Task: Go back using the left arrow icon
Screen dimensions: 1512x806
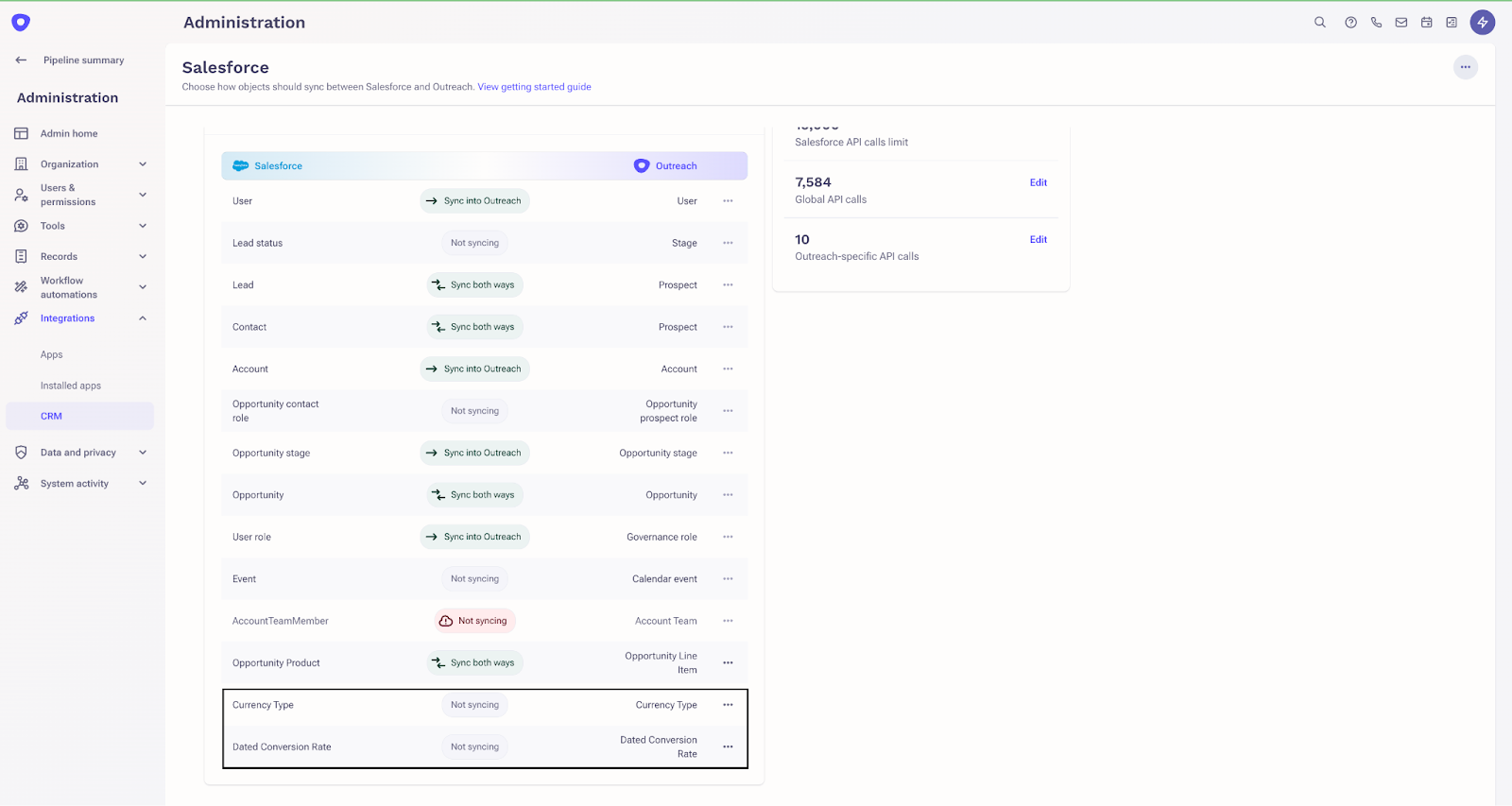Action: 21,60
